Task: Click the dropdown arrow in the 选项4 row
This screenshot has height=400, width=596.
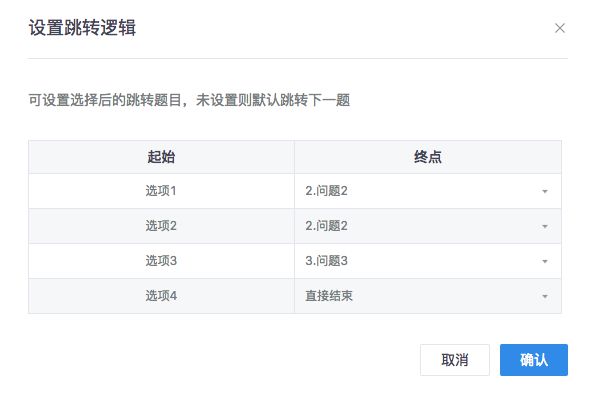Action: coord(545,297)
